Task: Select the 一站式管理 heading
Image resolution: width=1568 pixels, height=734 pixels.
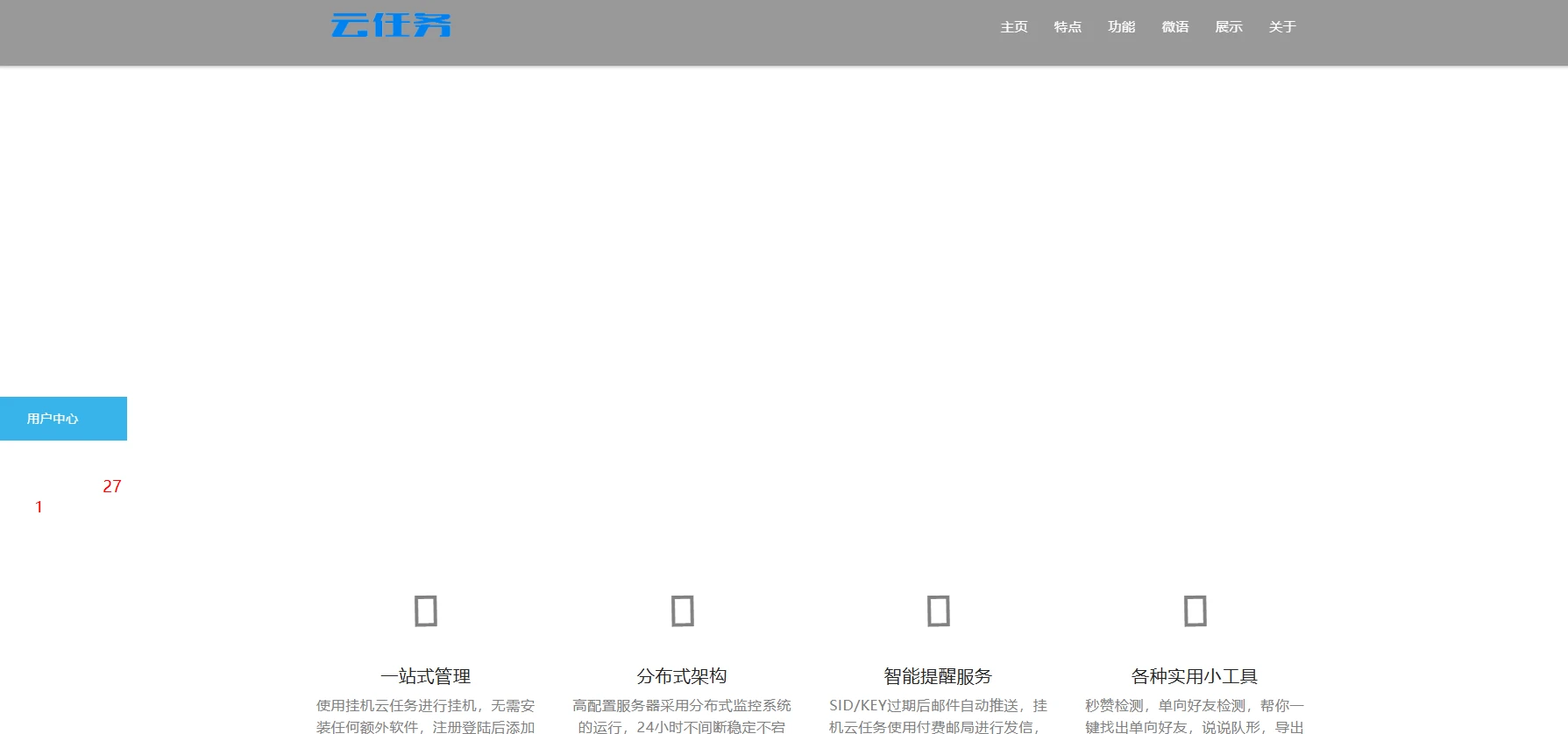Action: coord(426,676)
